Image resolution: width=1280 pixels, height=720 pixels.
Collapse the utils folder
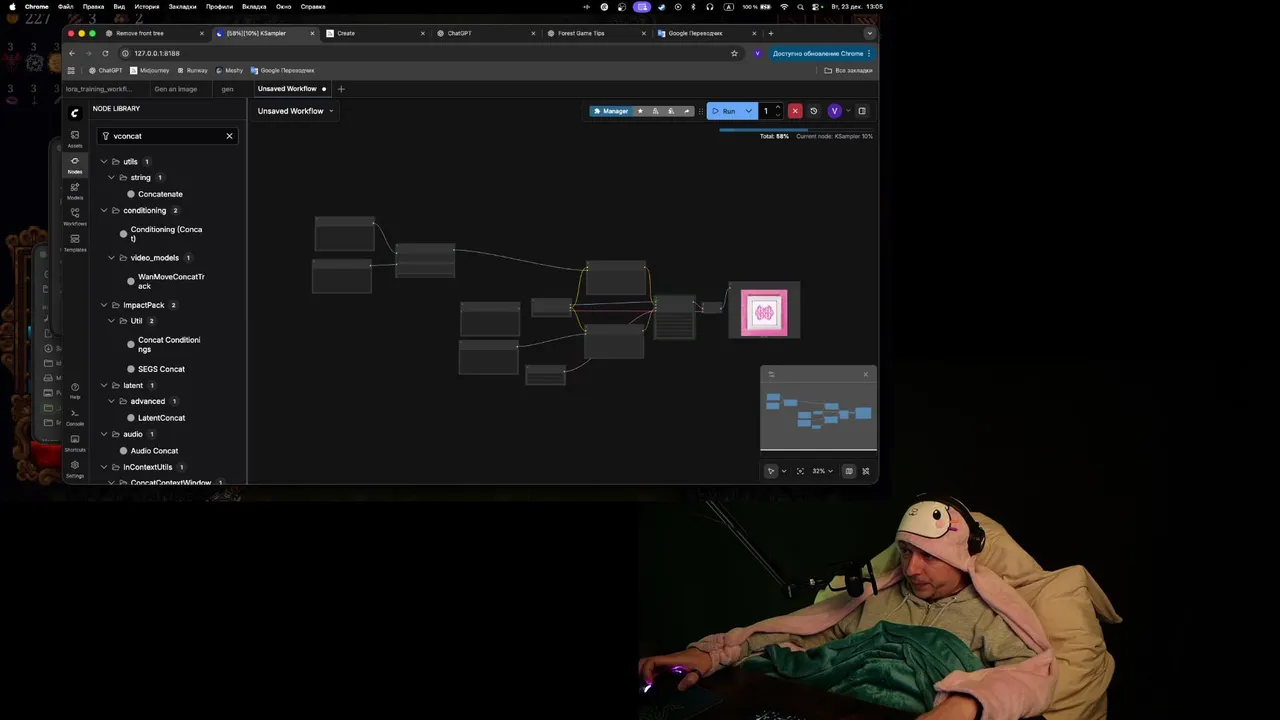coord(104,161)
